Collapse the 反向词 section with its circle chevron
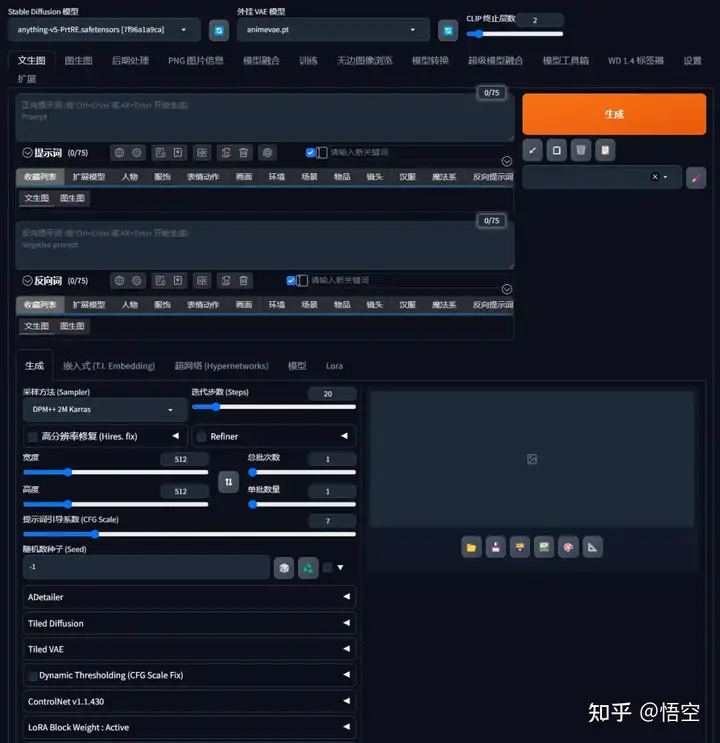720x743 pixels. point(27,281)
